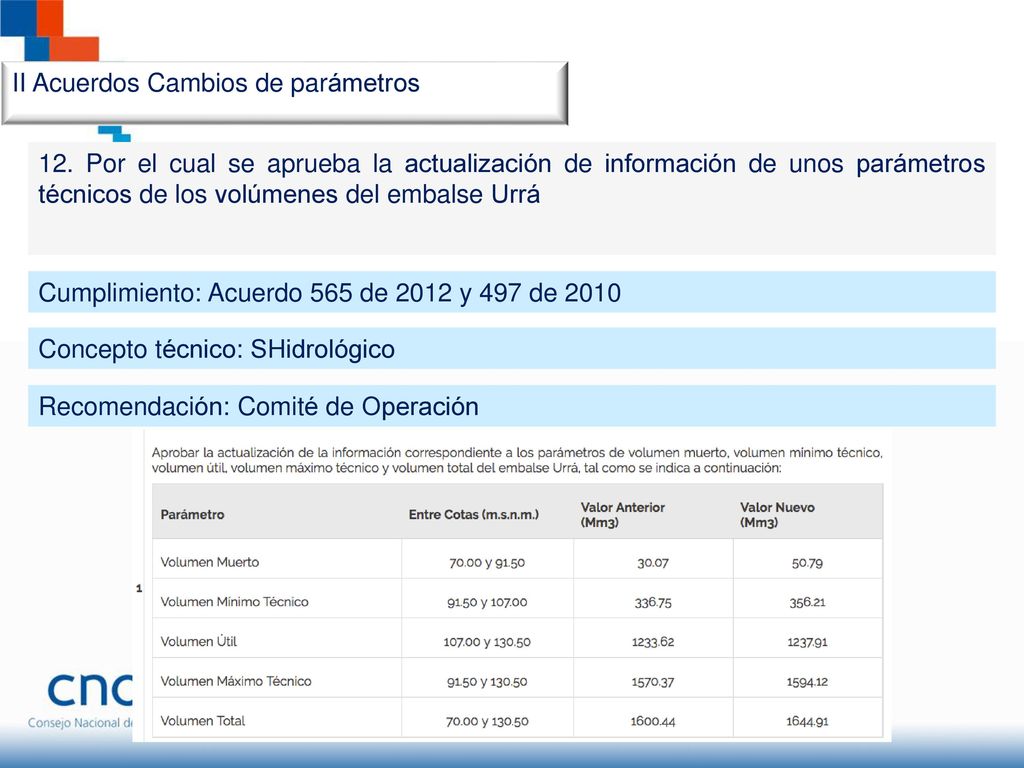The image size is (1024, 768).
Task: Select the 'Volumen Útil' row label
Action: [x=199, y=642]
